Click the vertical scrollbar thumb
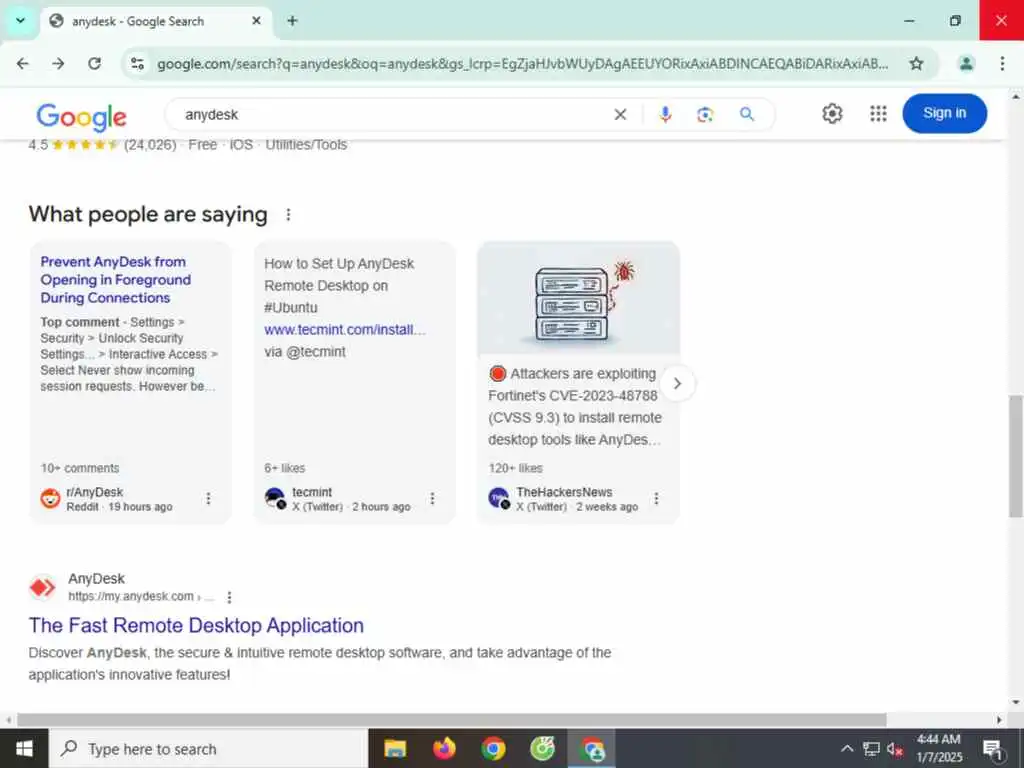 [1016, 456]
